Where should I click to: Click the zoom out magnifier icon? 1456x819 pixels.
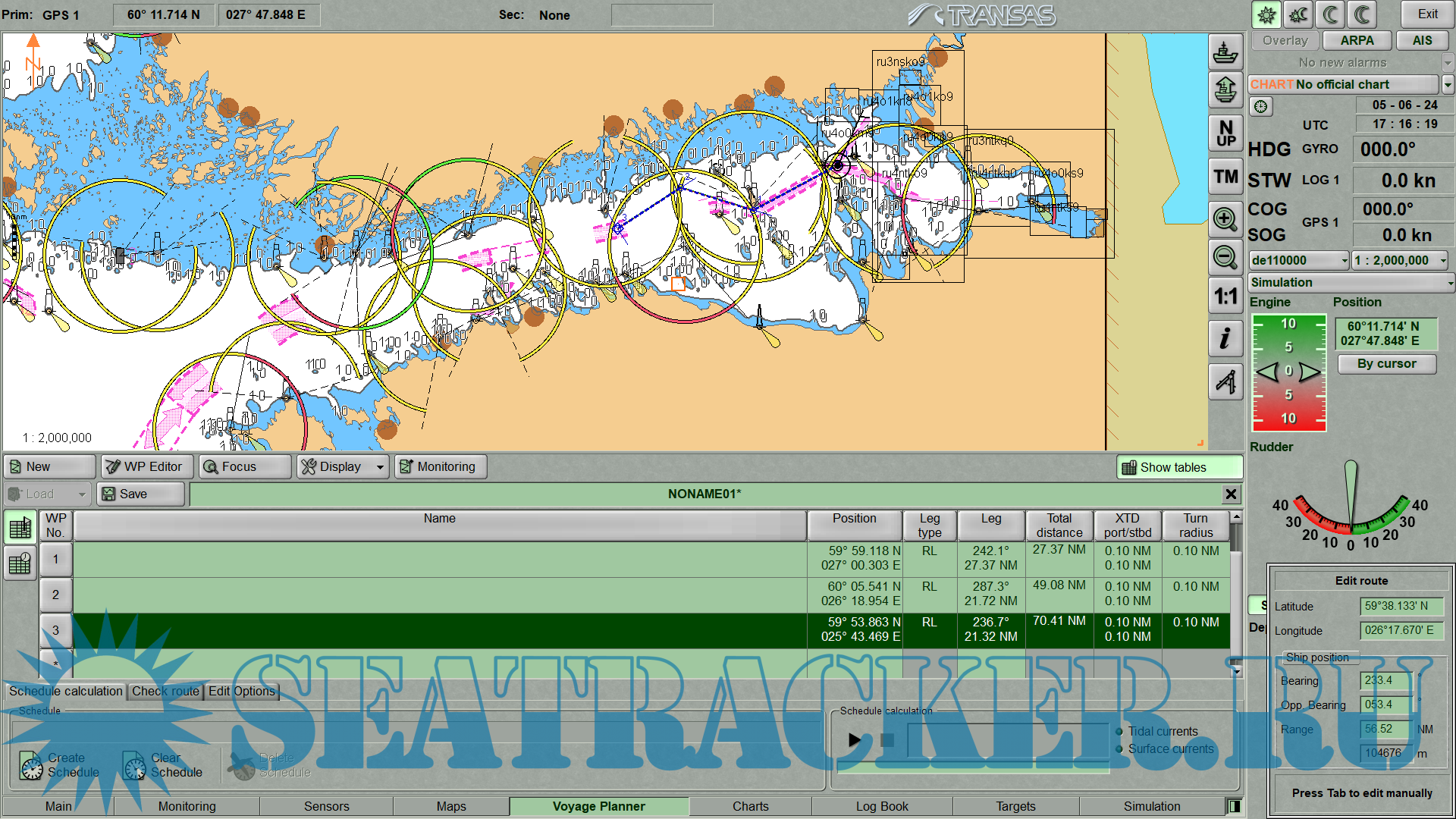coord(1225,257)
